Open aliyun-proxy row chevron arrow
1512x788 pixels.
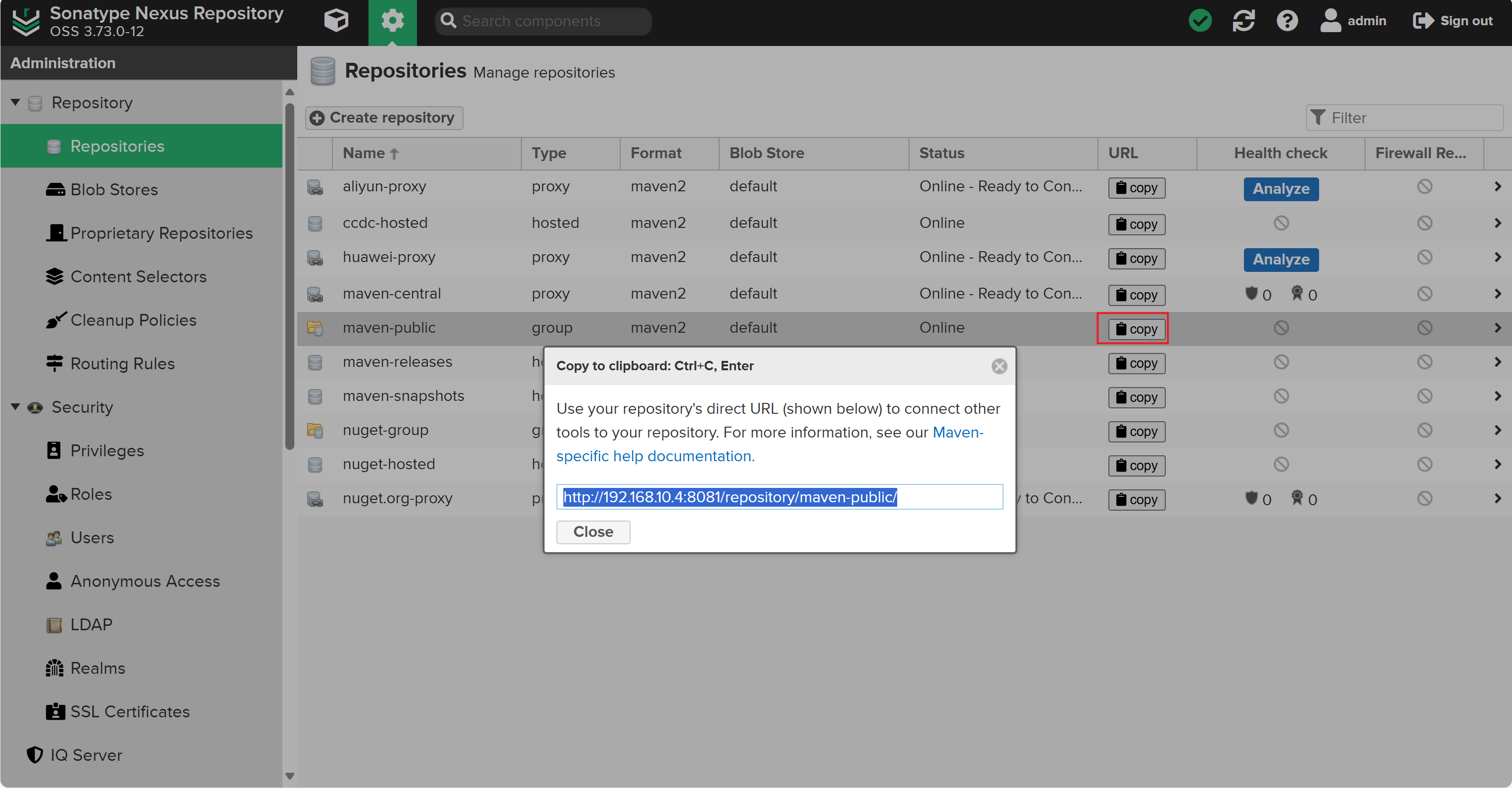(1497, 186)
